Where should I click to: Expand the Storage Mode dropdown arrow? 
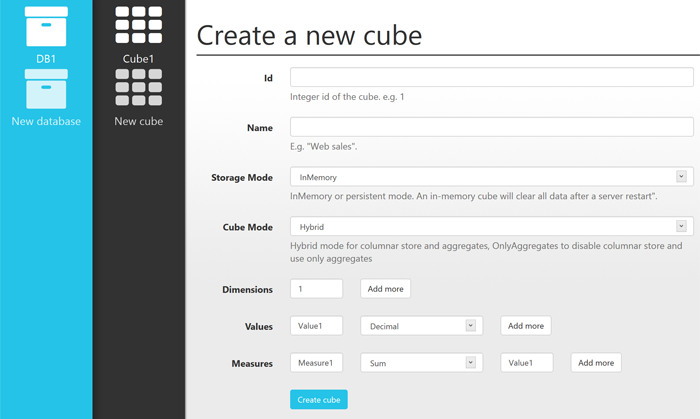tap(681, 176)
